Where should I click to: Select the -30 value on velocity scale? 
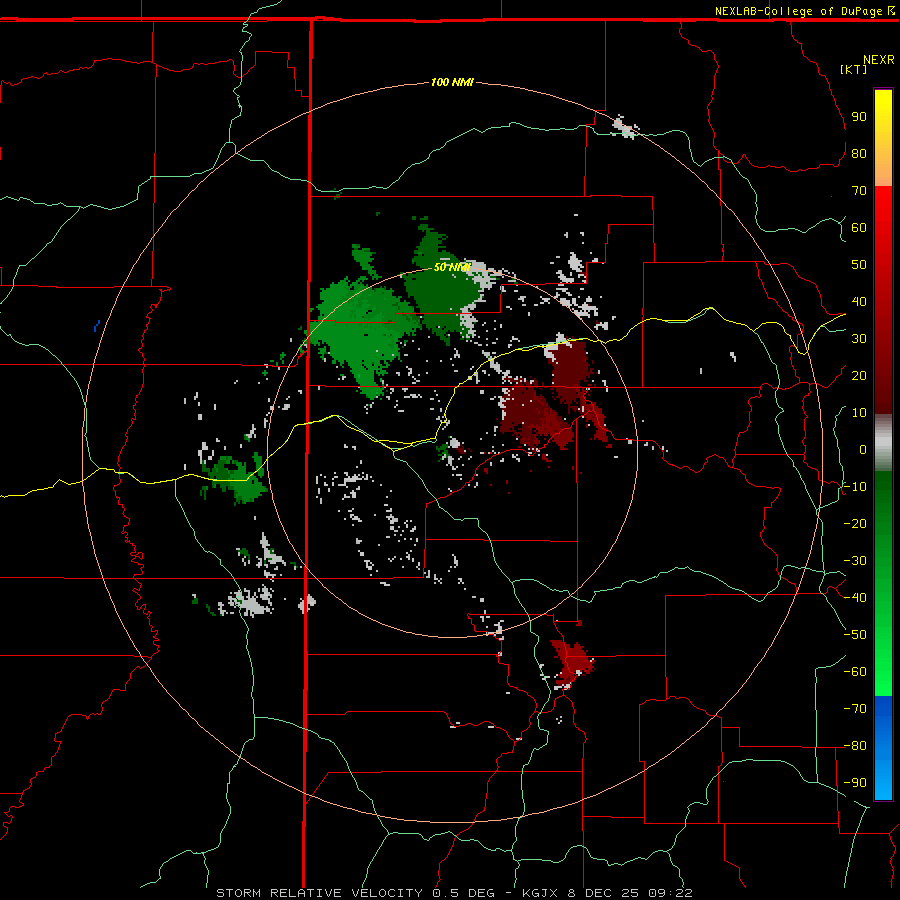[x=855, y=561]
